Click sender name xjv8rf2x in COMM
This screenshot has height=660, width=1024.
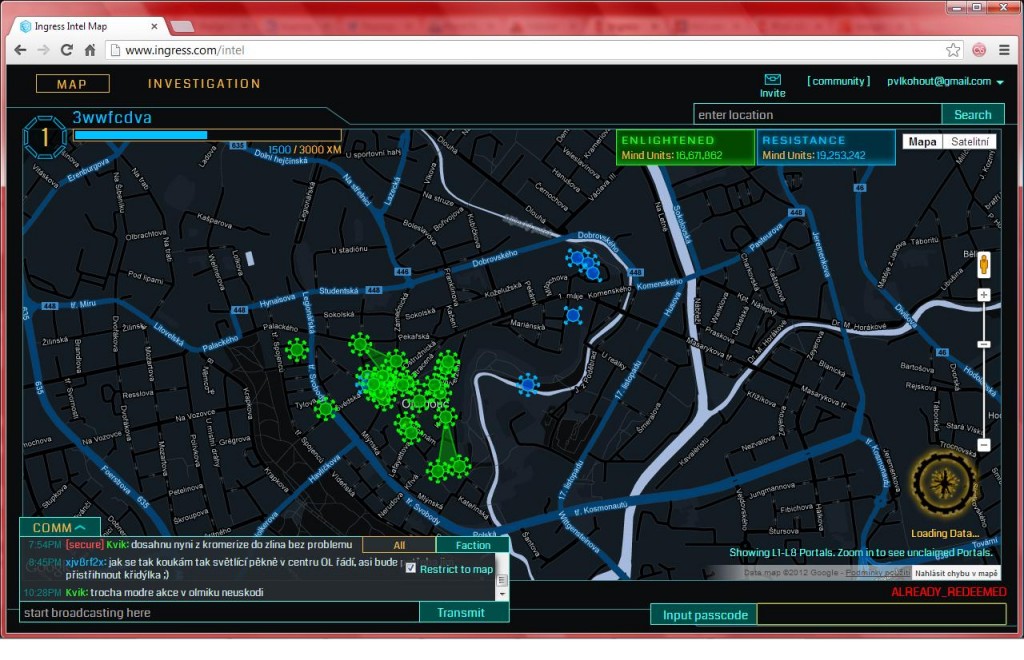[x=85, y=562]
